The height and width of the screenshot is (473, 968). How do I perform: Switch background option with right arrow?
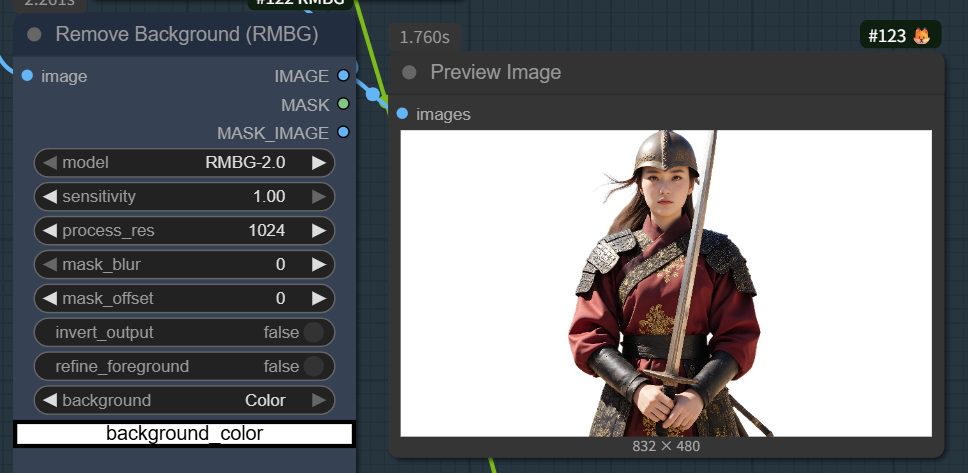(x=319, y=400)
